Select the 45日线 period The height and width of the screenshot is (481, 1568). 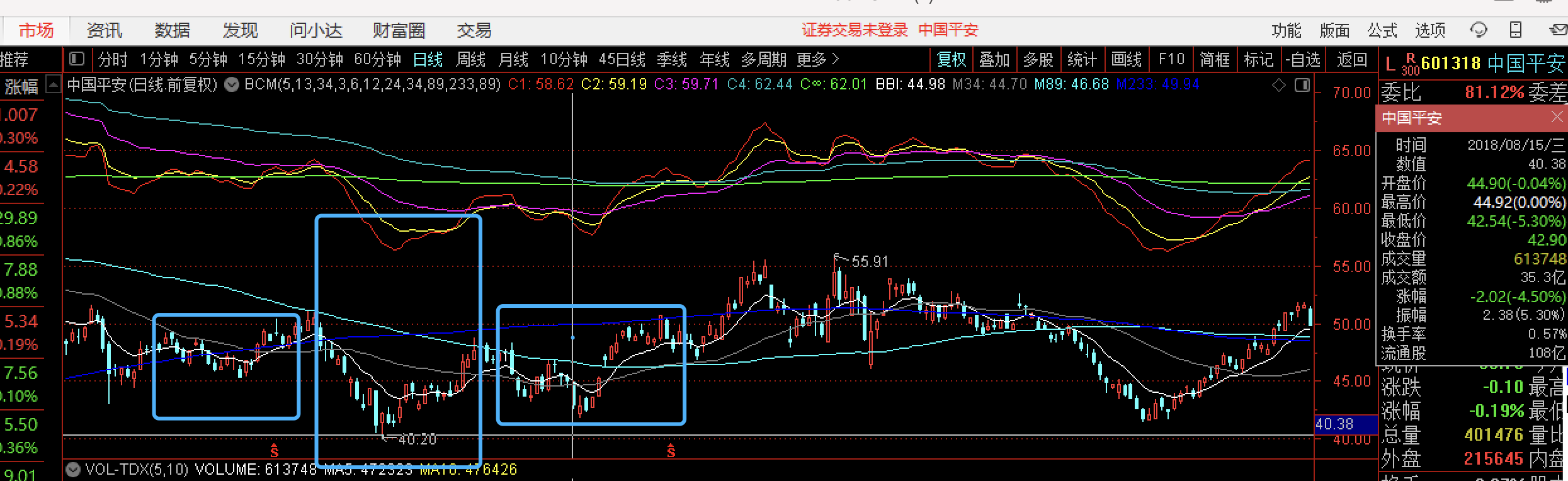coord(622,59)
